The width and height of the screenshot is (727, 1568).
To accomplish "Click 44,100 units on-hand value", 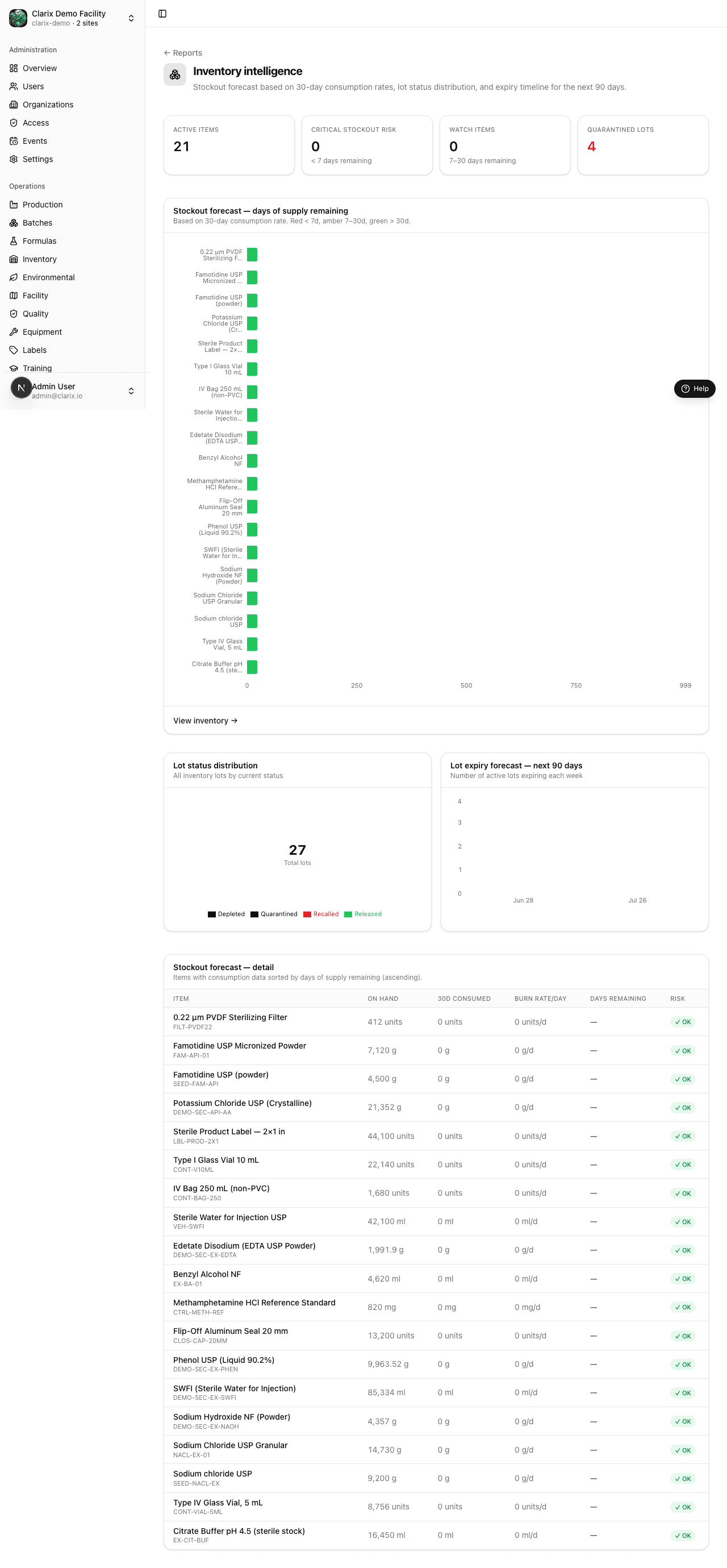I will point(391,1137).
